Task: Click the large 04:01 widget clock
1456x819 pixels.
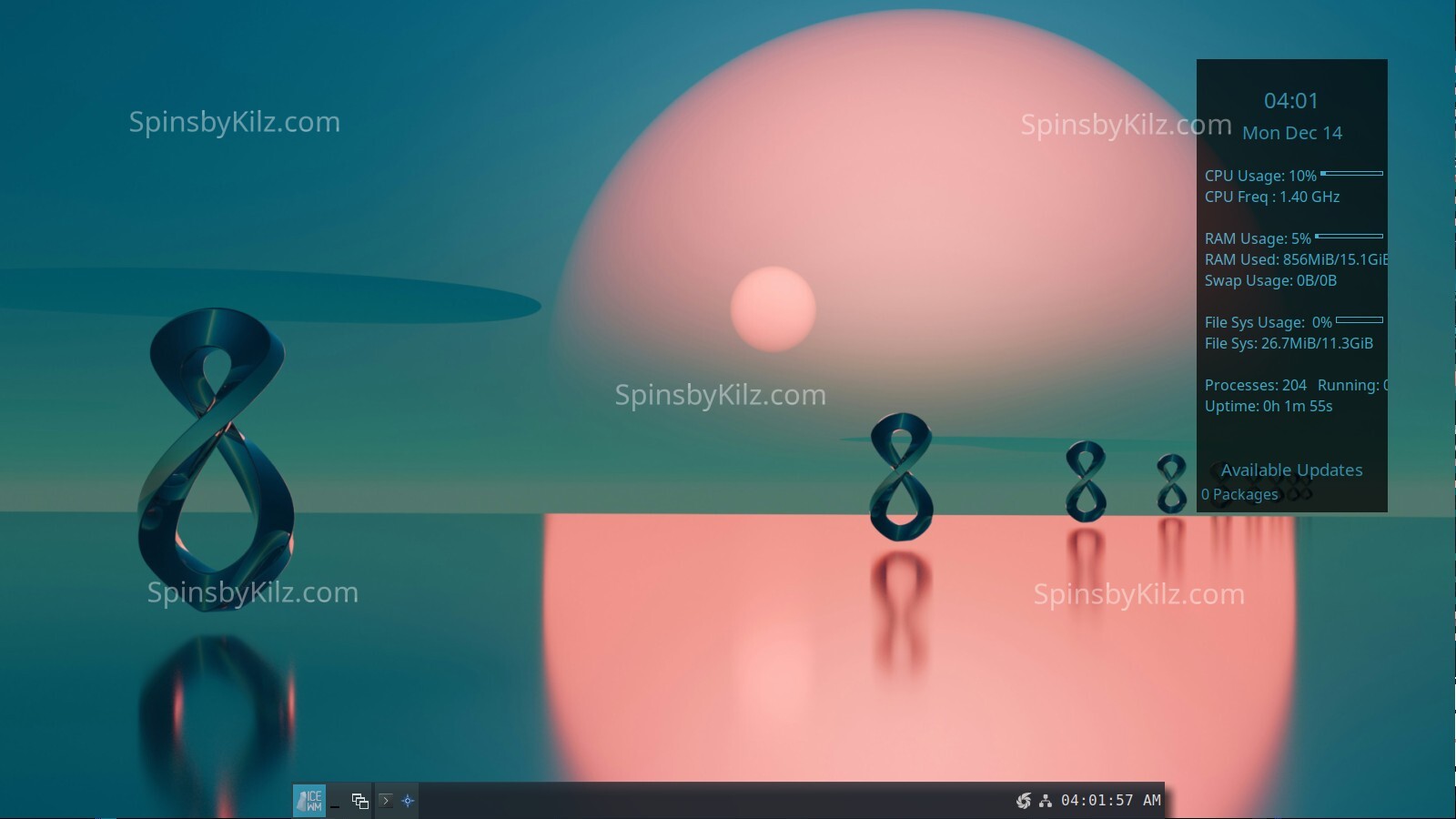Action: point(1290,101)
